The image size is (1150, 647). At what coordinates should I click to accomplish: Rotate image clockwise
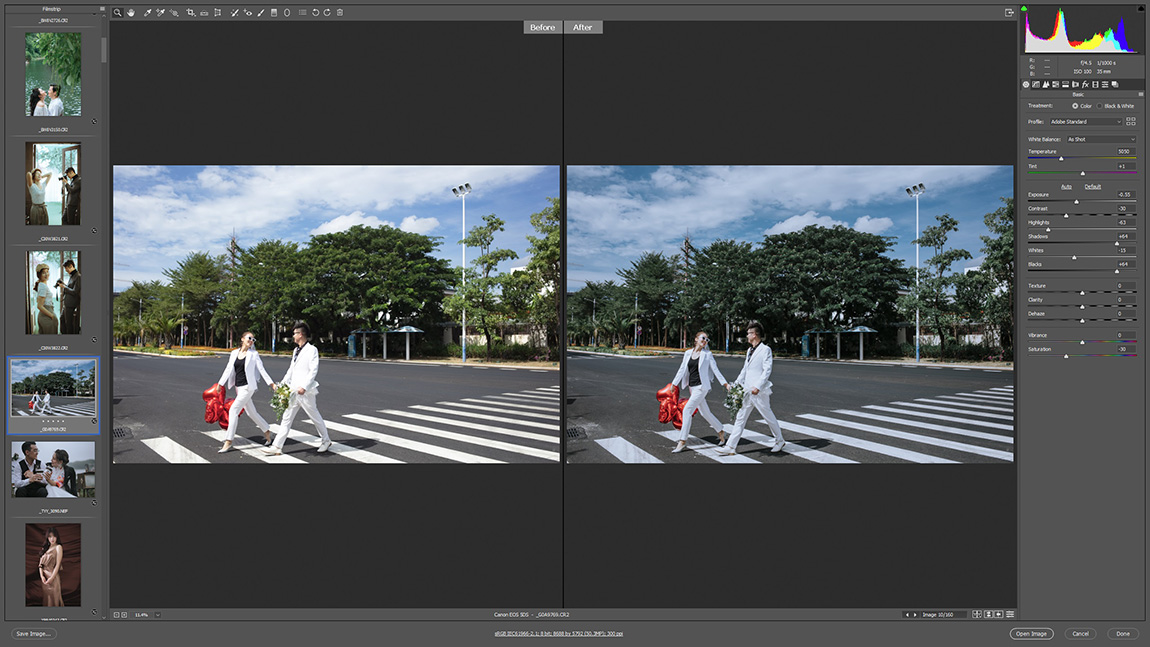pos(327,12)
